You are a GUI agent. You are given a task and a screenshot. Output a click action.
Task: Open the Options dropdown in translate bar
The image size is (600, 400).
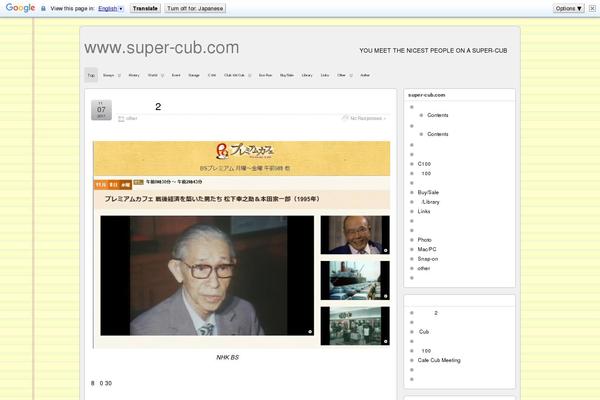pyautogui.click(x=569, y=8)
